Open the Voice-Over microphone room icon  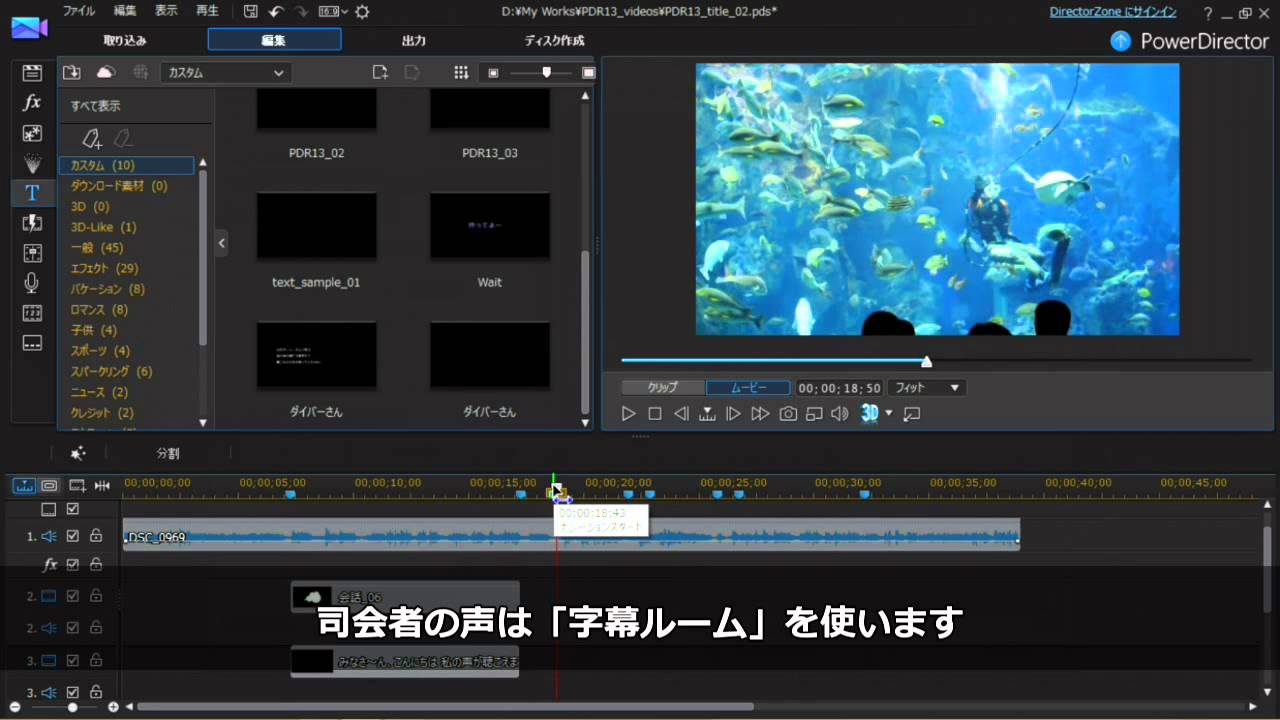[32, 283]
